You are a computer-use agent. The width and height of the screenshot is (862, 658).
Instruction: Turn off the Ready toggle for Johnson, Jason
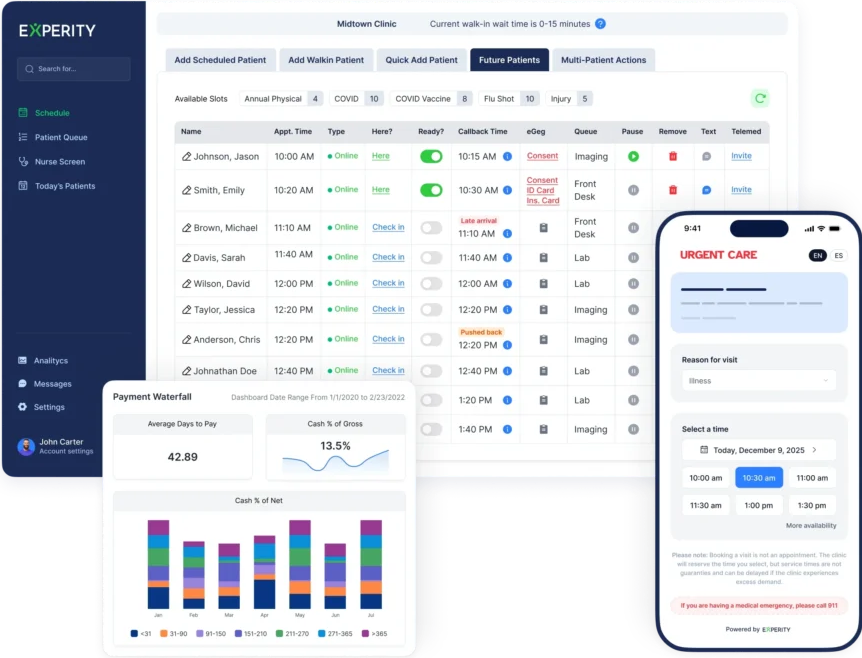[431, 156]
